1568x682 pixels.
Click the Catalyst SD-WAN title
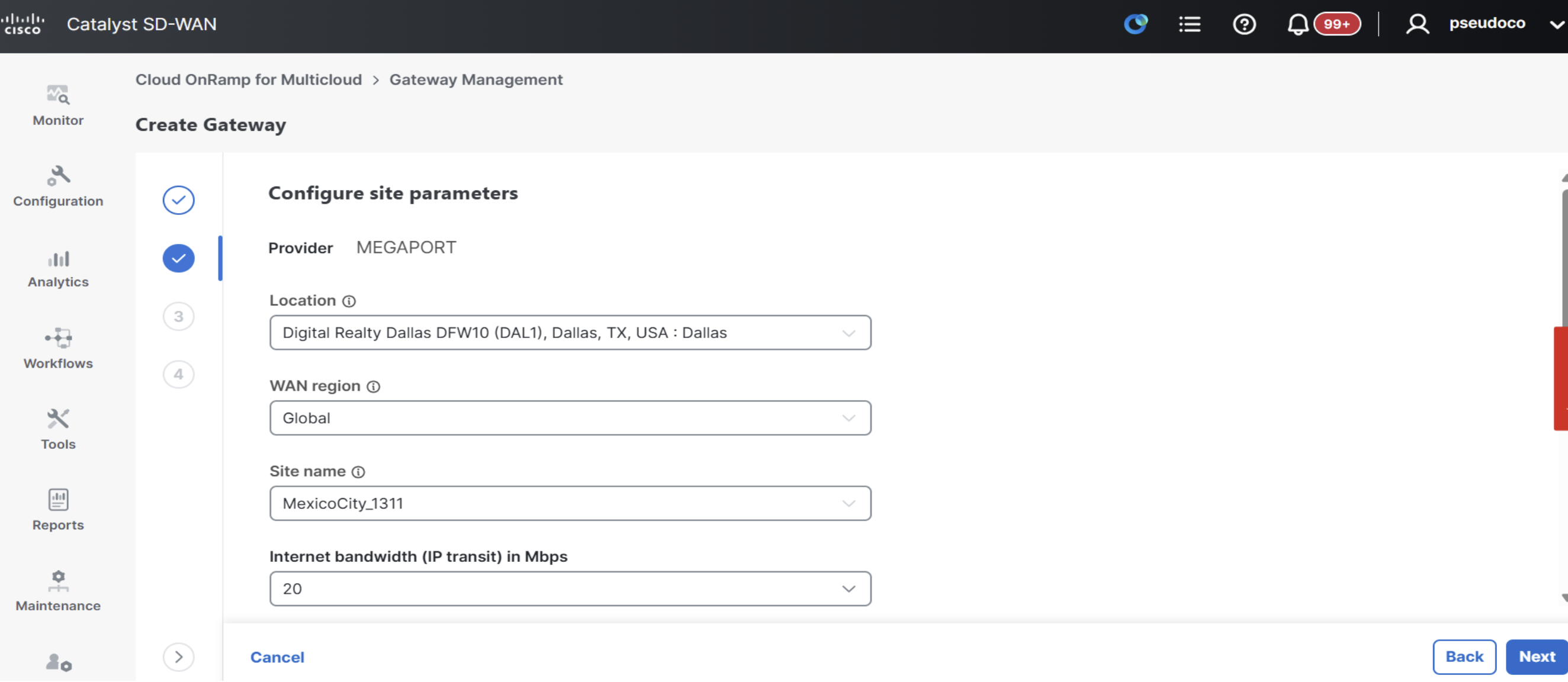pyautogui.click(x=142, y=24)
